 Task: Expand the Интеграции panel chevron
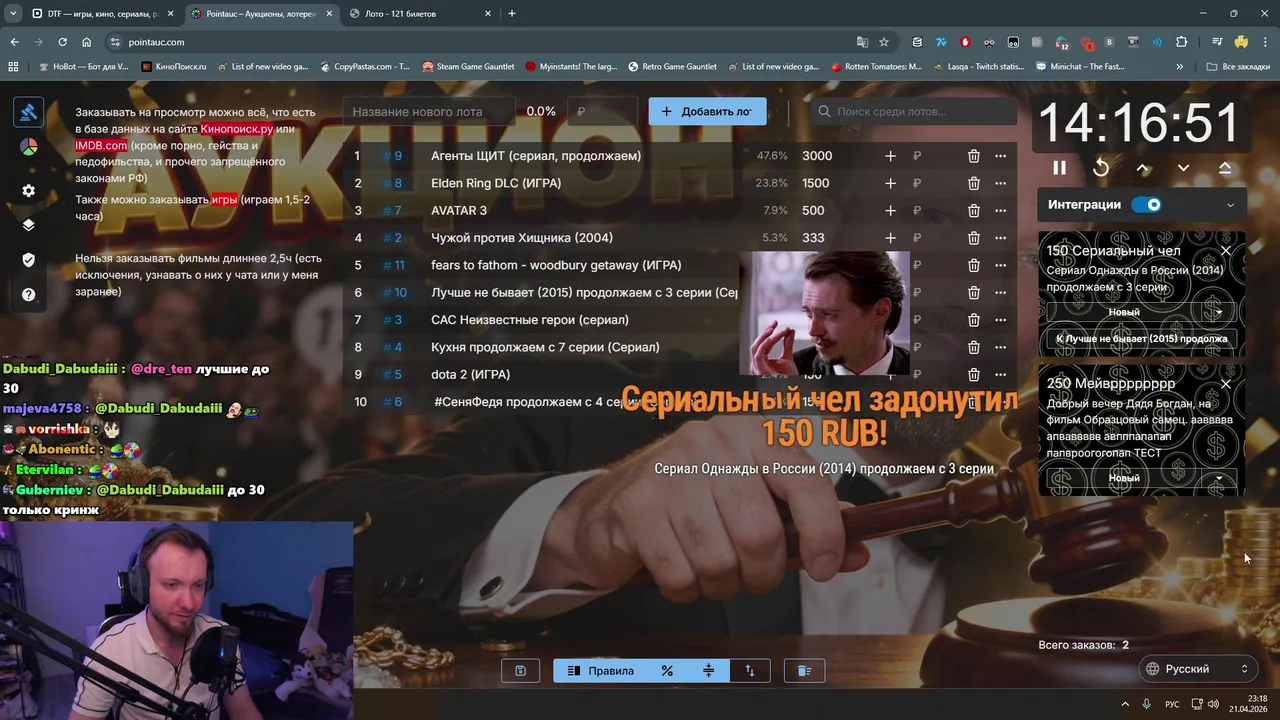tap(1230, 205)
